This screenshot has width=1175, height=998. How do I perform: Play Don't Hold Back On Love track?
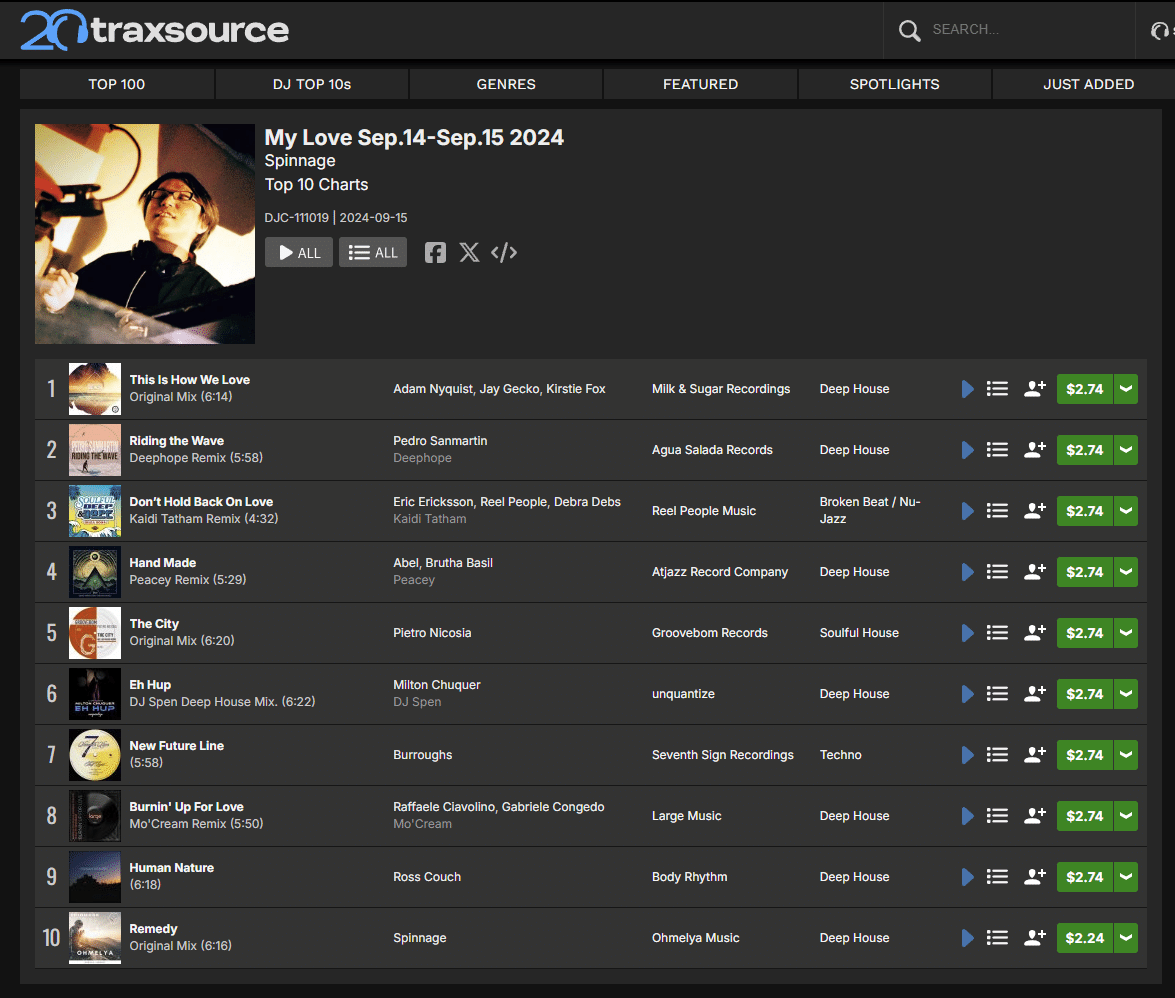coord(967,511)
